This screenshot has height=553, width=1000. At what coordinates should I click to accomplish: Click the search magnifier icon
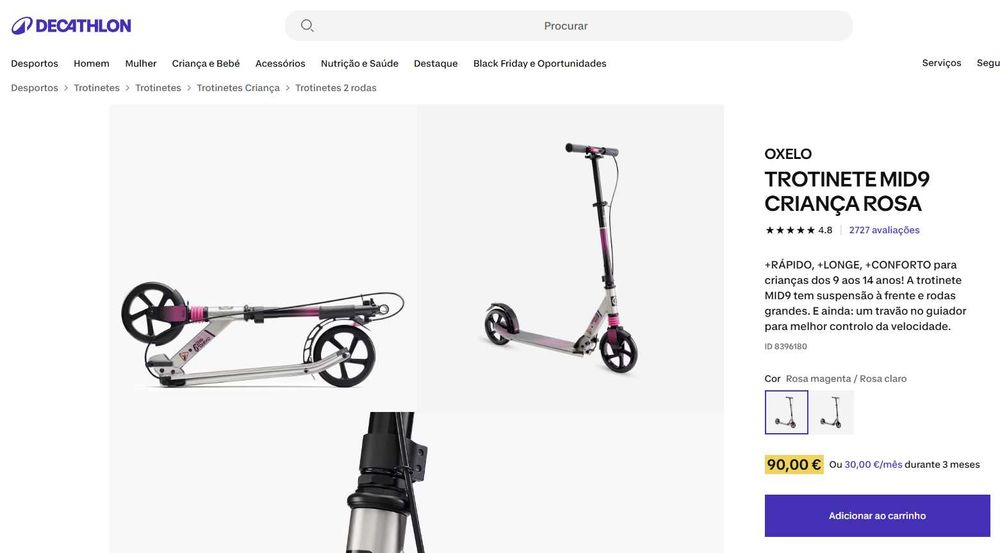click(x=307, y=26)
